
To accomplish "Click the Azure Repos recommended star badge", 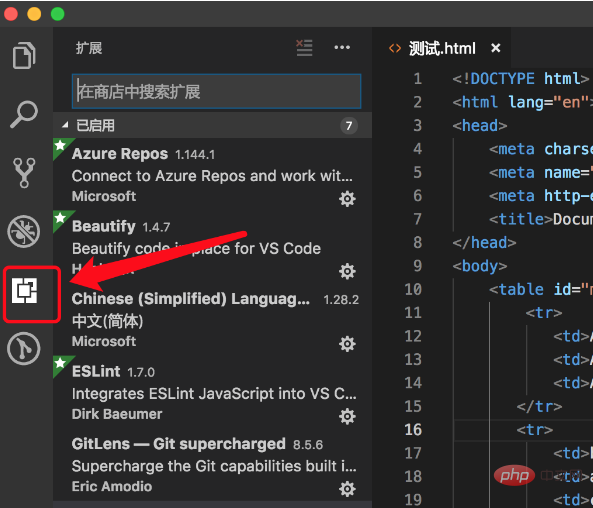I will (61, 145).
